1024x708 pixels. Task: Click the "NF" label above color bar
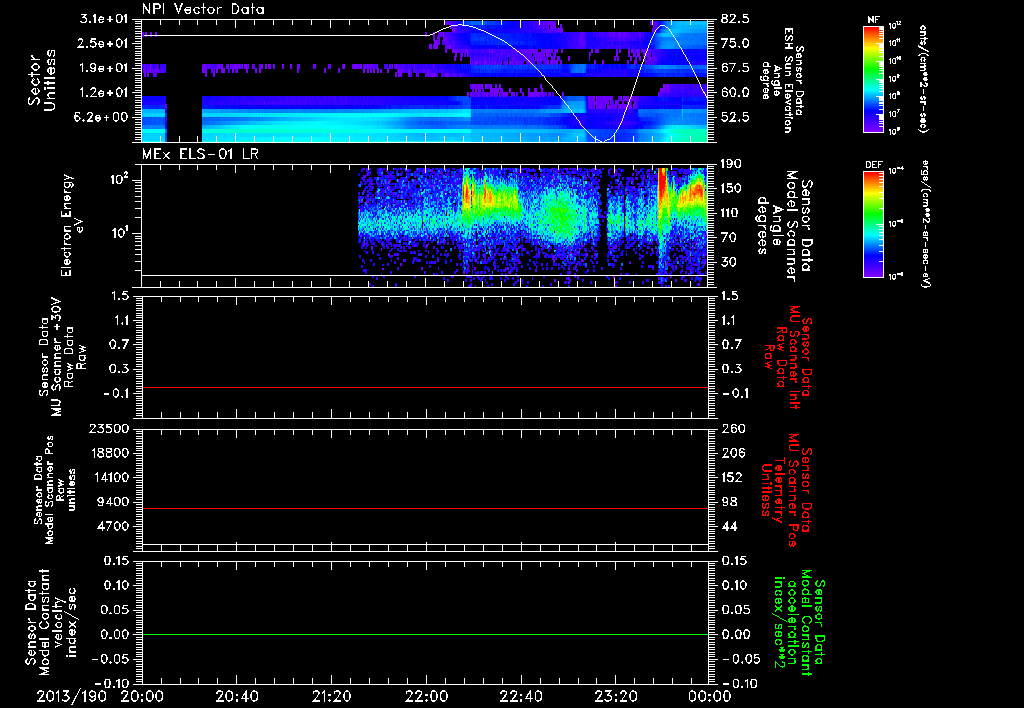coord(874,20)
